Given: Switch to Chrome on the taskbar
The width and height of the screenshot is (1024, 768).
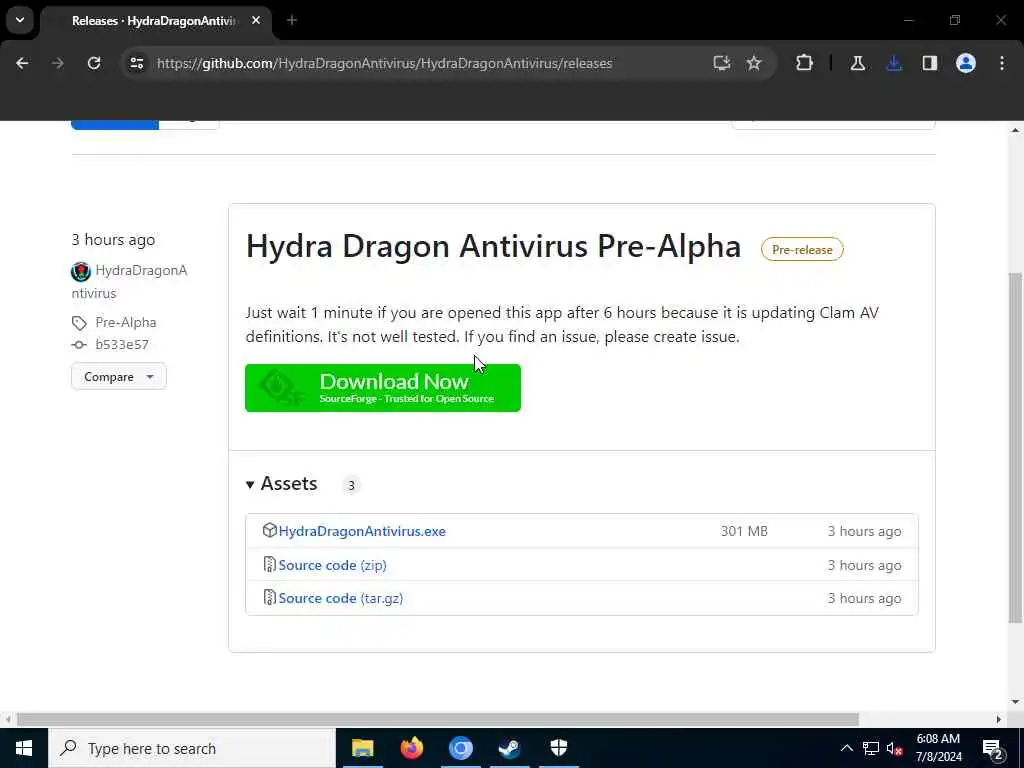Looking at the screenshot, I should (460, 748).
